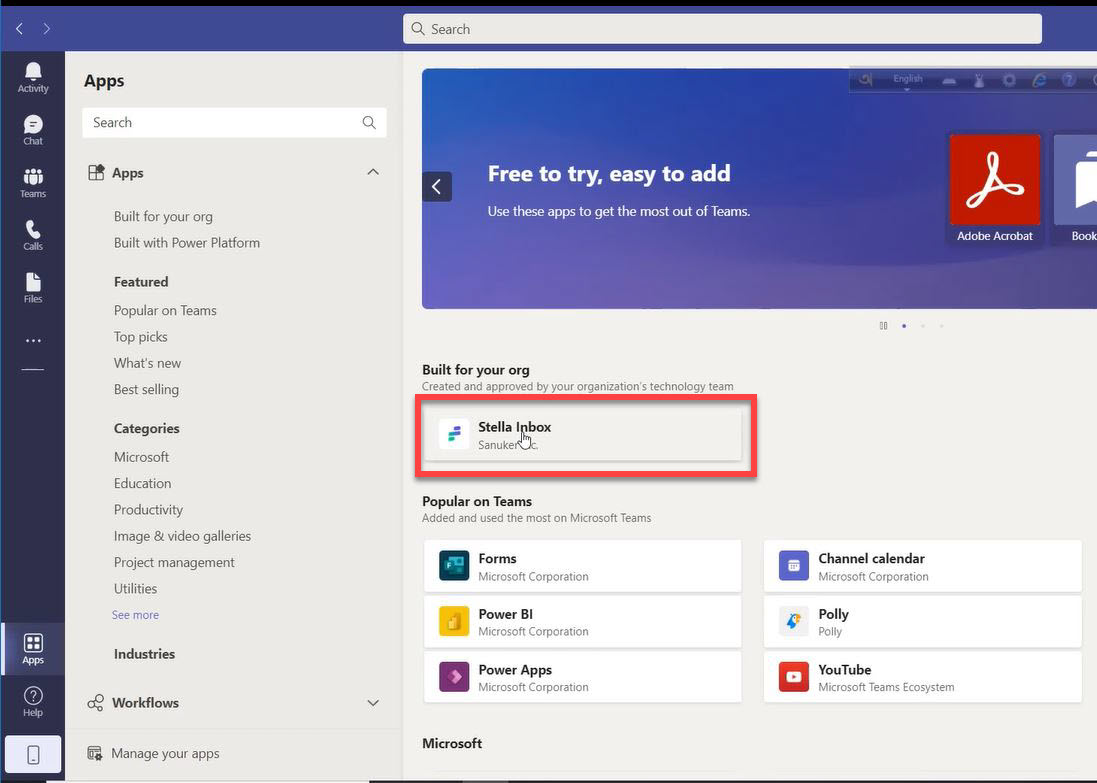The width and height of the screenshot is (1097, 783).
Task: Click the Apps section label in sidebar
Action: [x=127, y=173]
